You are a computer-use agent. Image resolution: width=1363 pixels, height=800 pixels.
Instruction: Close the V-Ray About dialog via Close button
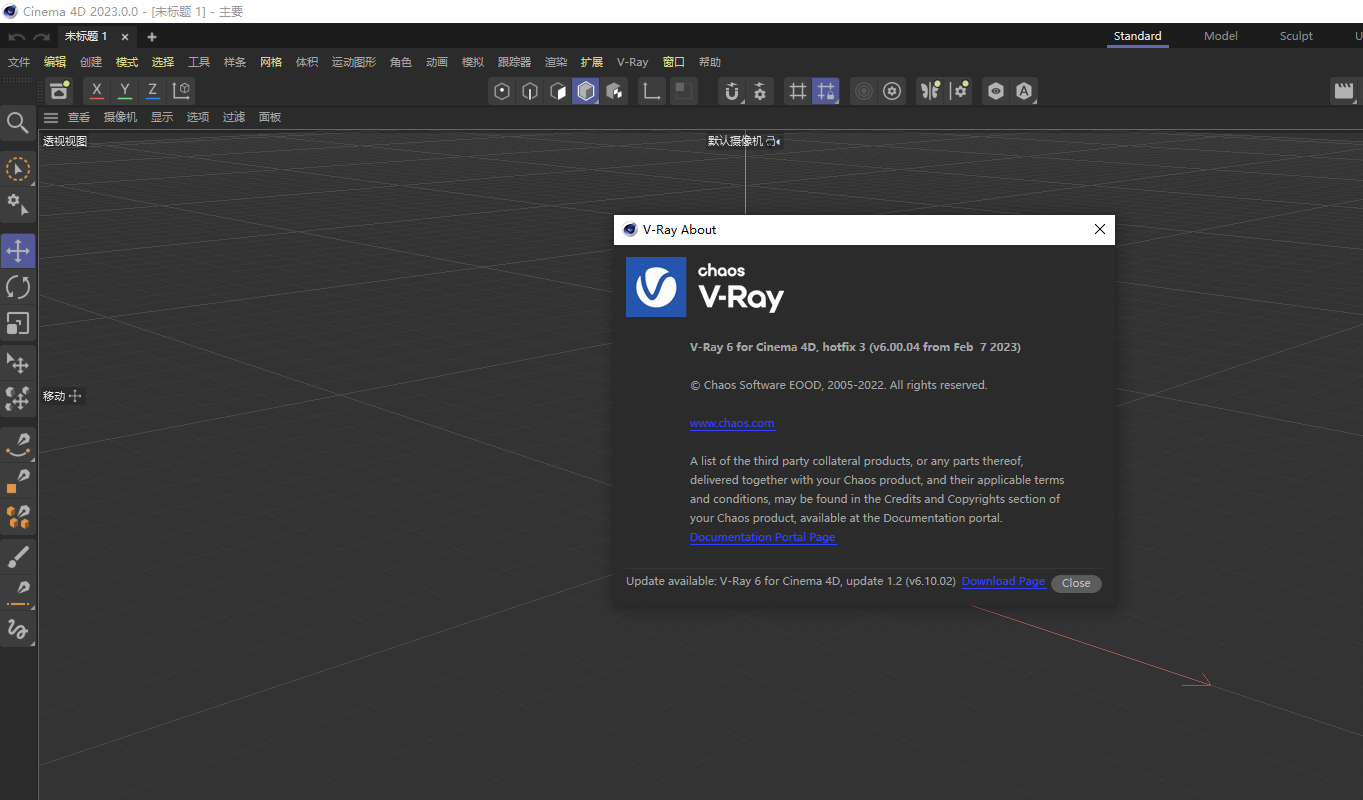tap(1076, 583)
